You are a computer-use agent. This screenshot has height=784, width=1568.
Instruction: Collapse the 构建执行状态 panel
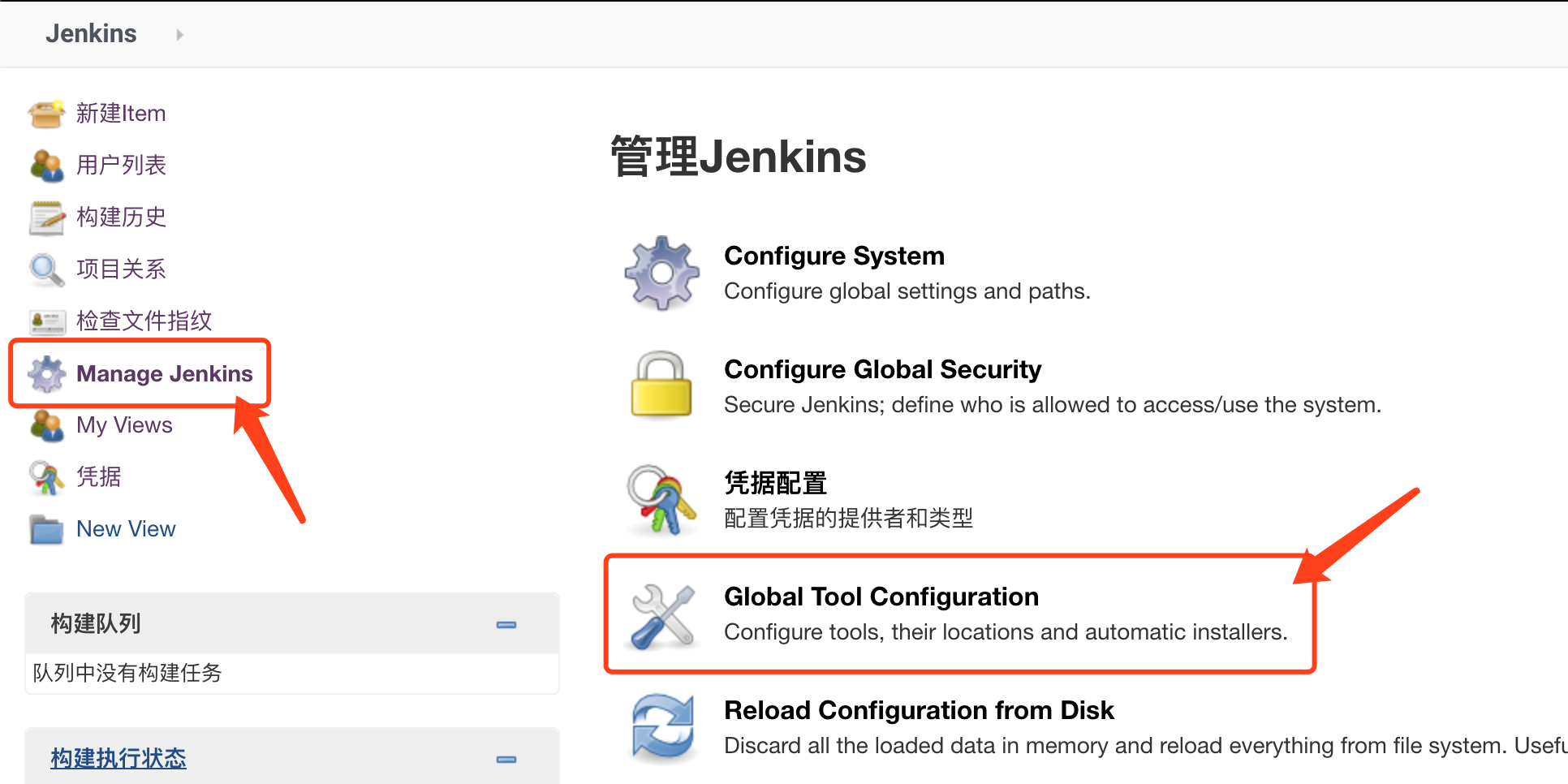(x=506, y=759)
